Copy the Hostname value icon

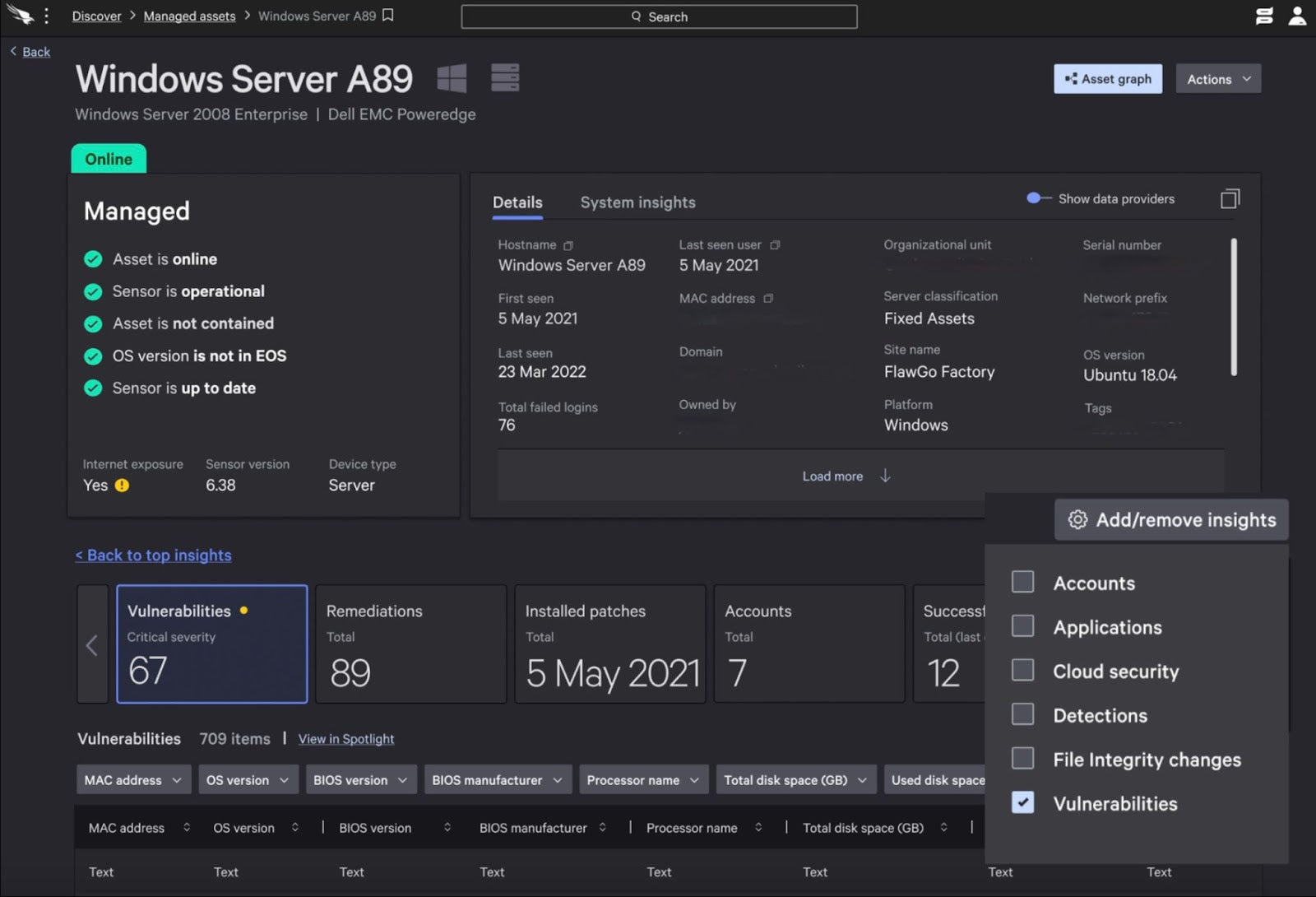(568, 245)
